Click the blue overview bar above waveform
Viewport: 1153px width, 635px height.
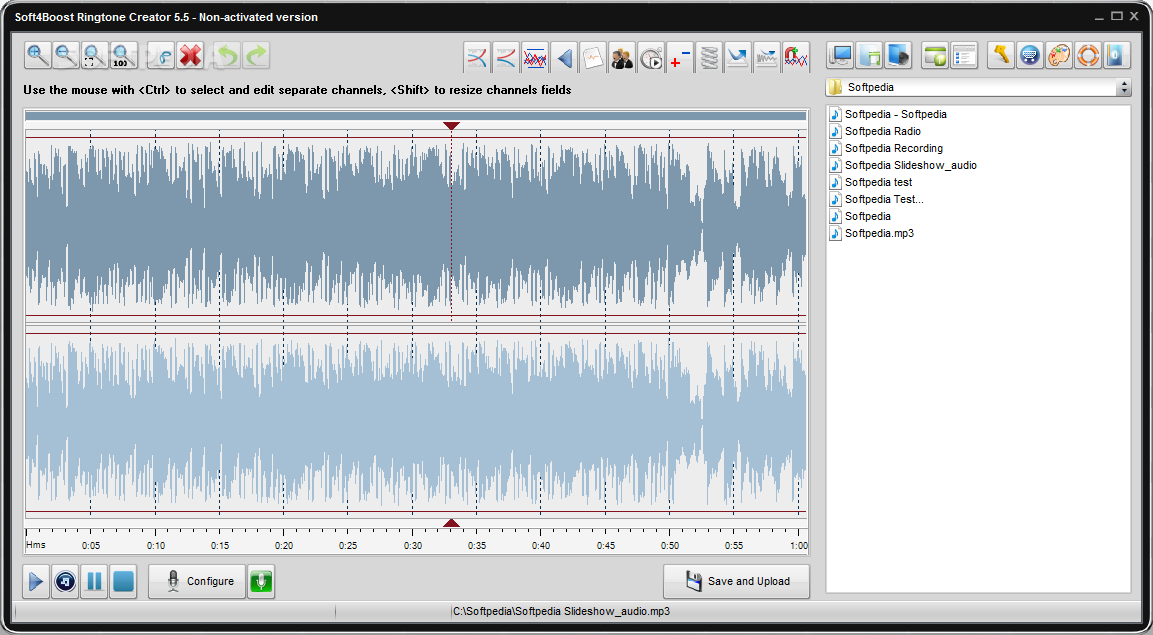tap(416, 115)
